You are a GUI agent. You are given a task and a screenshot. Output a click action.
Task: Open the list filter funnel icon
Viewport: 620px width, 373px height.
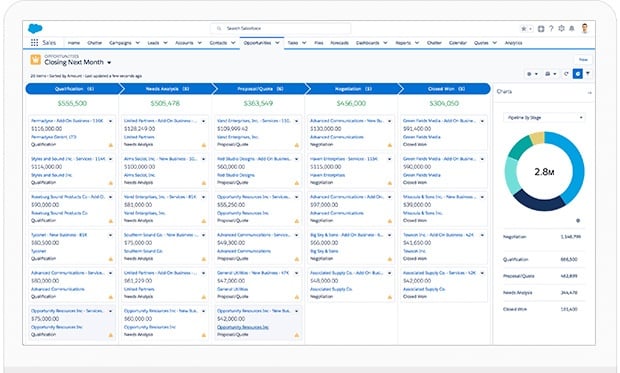tap(588, 74)
